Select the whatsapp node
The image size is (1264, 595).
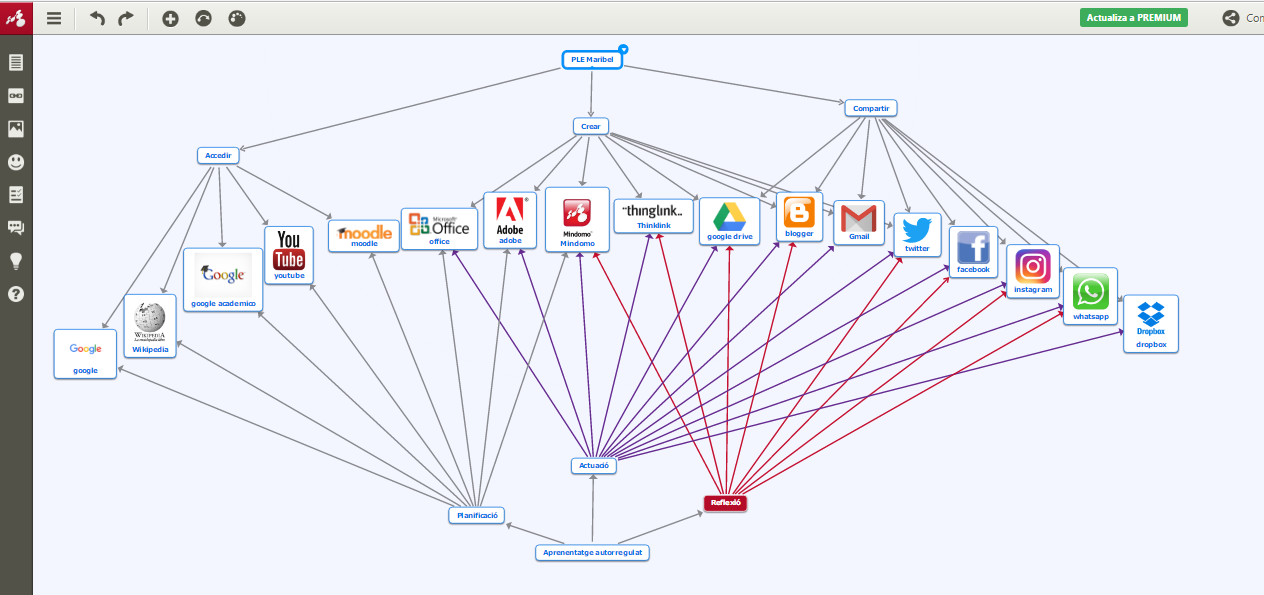coord(1090,297)
